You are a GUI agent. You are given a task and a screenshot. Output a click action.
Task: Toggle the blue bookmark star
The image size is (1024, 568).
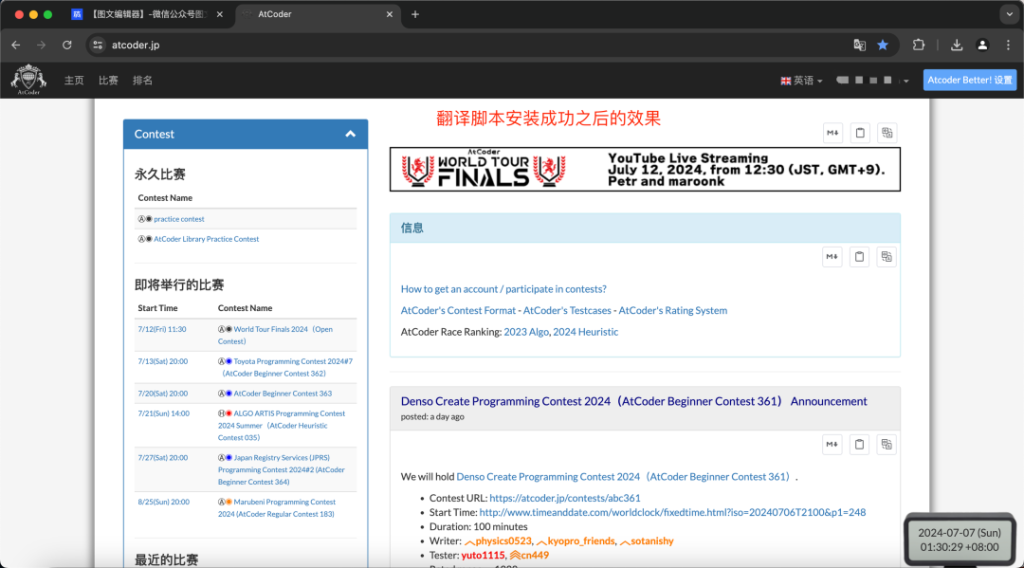tap(883, 45)
